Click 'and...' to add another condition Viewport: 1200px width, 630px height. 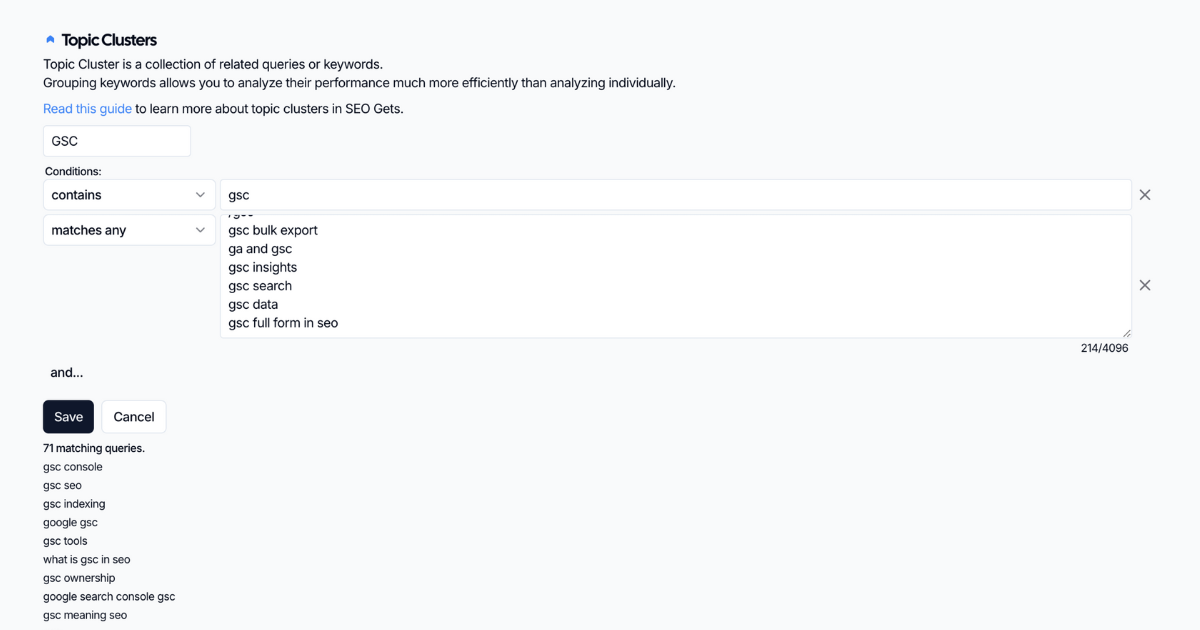(66, 372)
